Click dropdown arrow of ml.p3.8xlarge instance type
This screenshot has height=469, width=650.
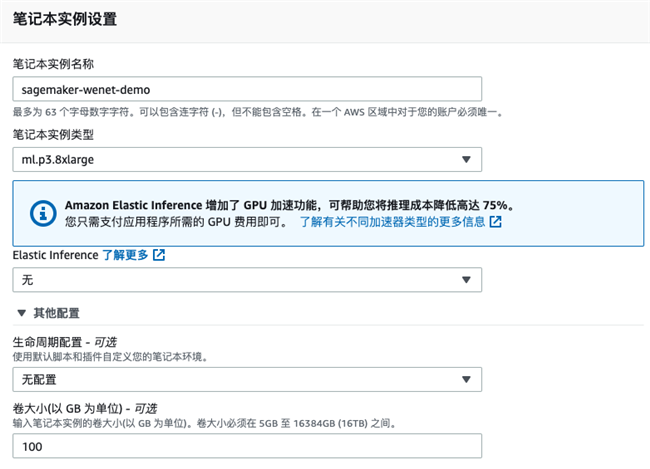(466, 160)
